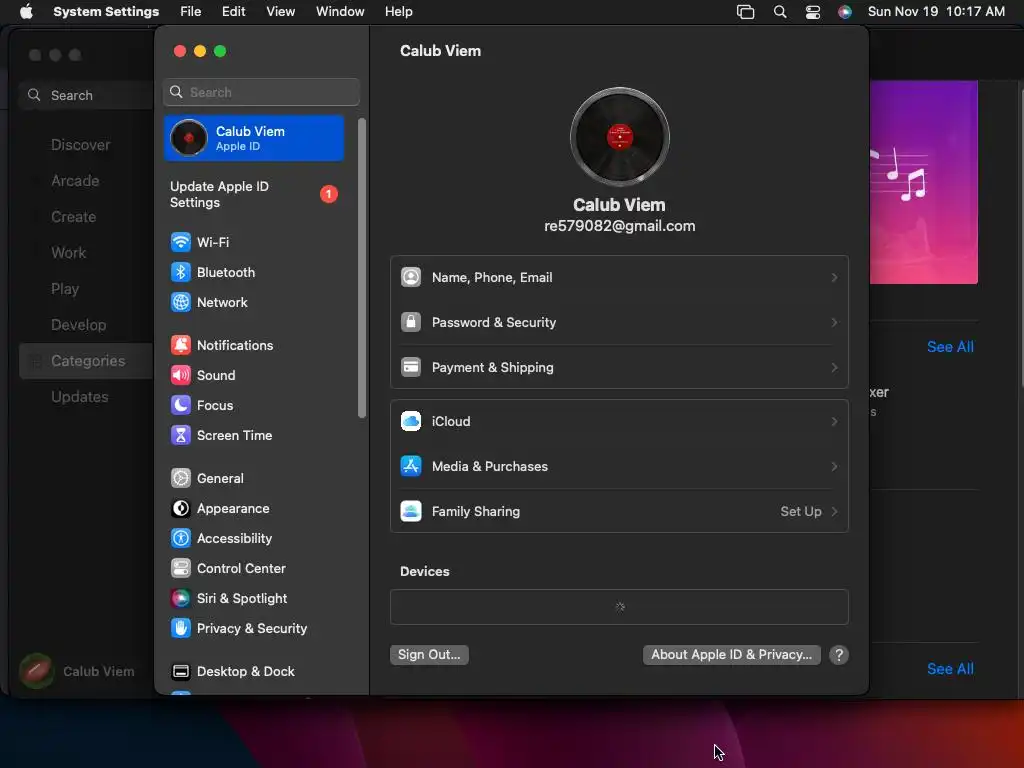Click the Payment & Shipping card icon
Screen dimensions: 1024x768
point(411,368)
